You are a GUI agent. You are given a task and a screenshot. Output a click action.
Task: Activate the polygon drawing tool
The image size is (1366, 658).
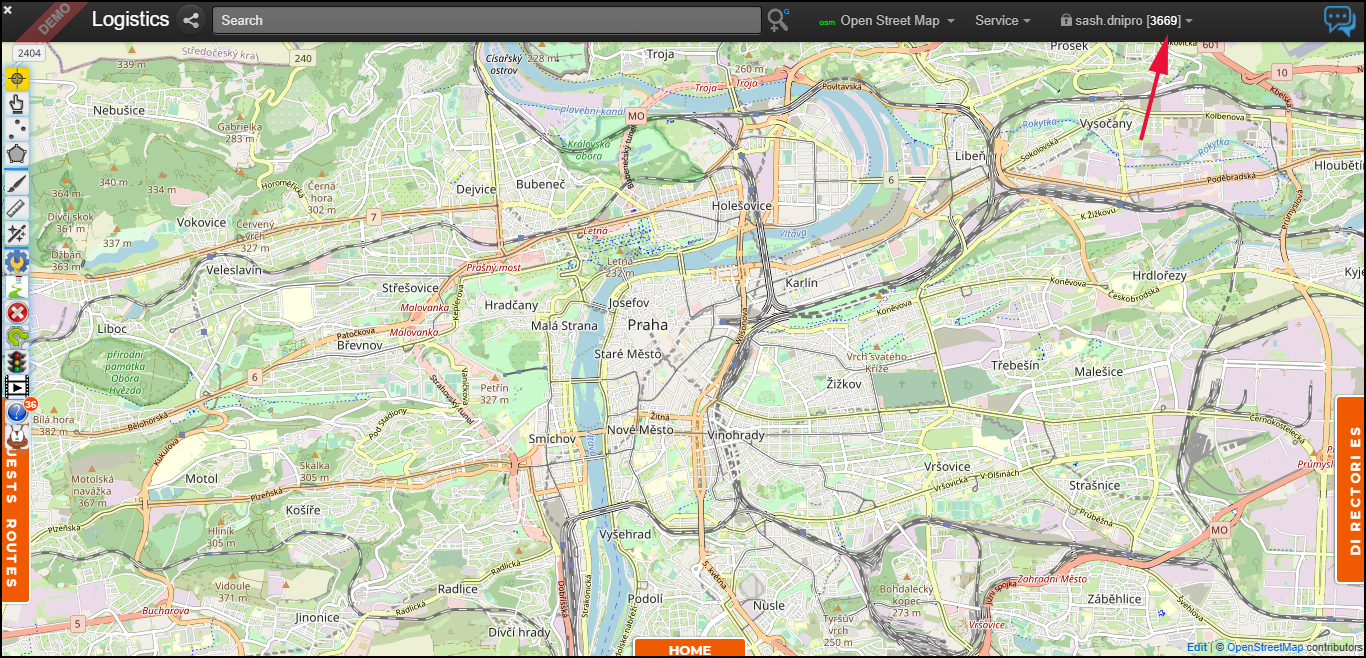(x=16, y=155)
